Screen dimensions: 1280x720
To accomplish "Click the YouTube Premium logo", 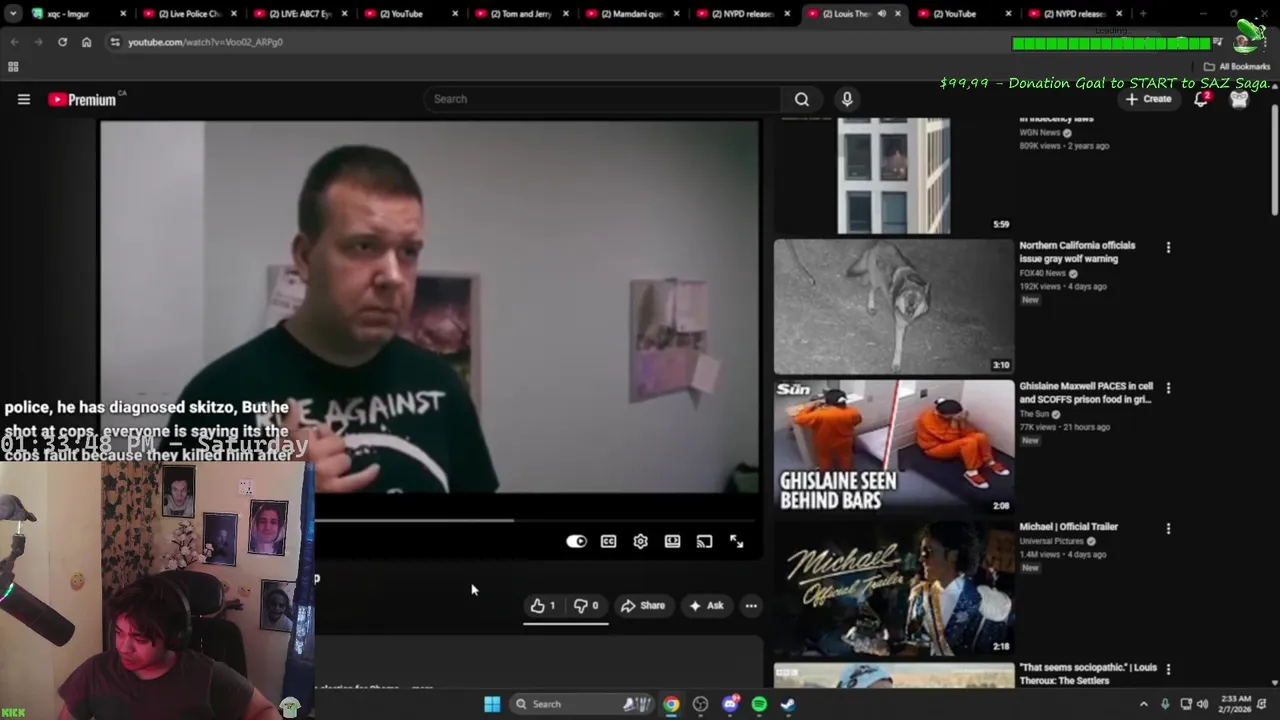I will tap(84, 99).
